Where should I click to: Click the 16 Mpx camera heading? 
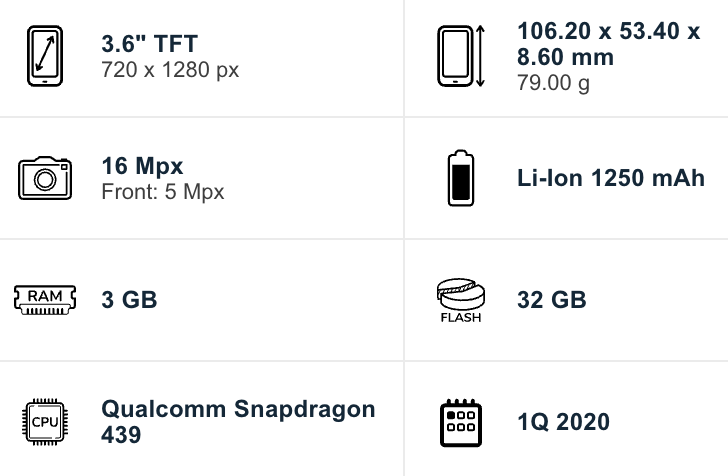point(143,166)
